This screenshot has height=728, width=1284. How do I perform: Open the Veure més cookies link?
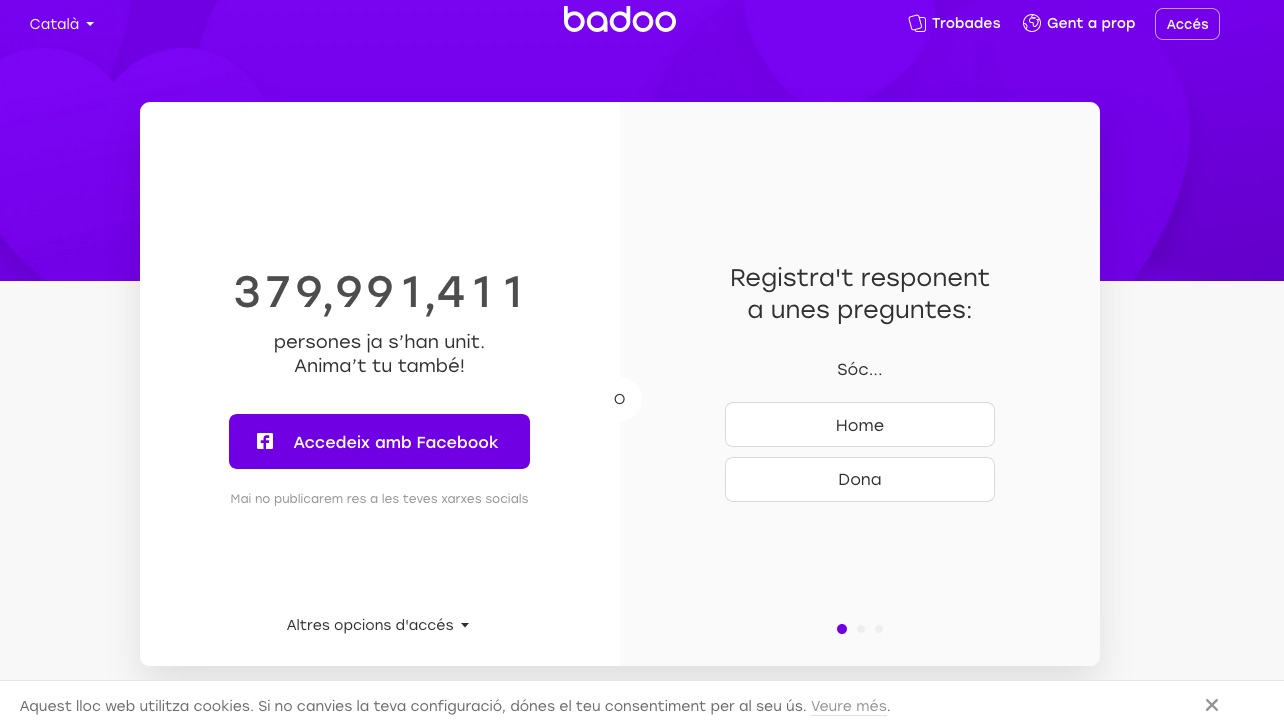click(x=848, y=706)
